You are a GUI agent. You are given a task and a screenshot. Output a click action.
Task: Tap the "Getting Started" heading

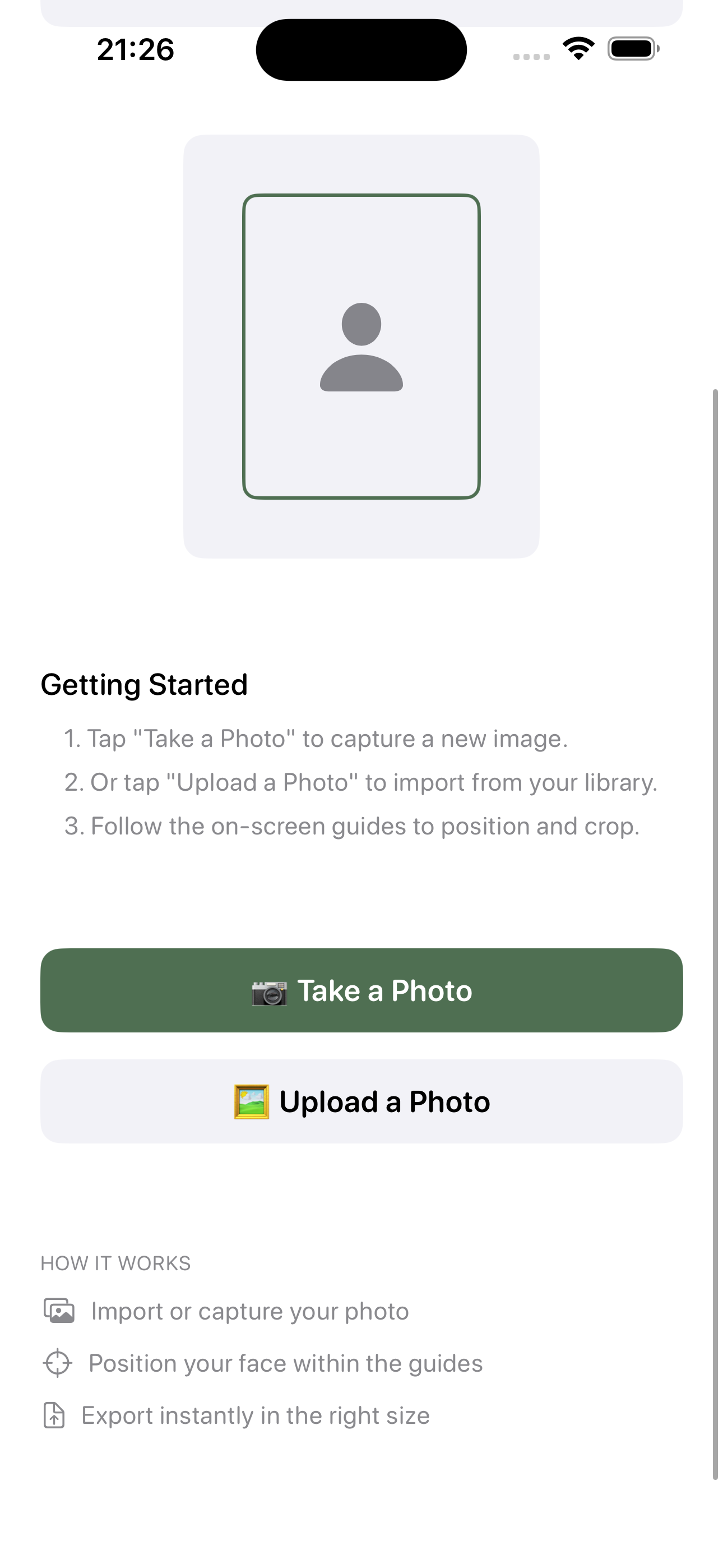(144, 685)
